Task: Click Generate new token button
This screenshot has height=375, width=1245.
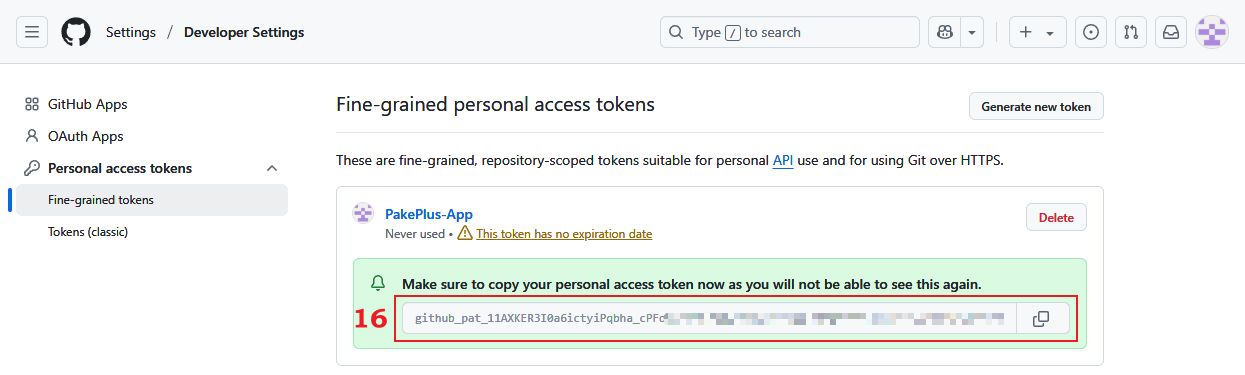Action: [x=1036, y=106]
